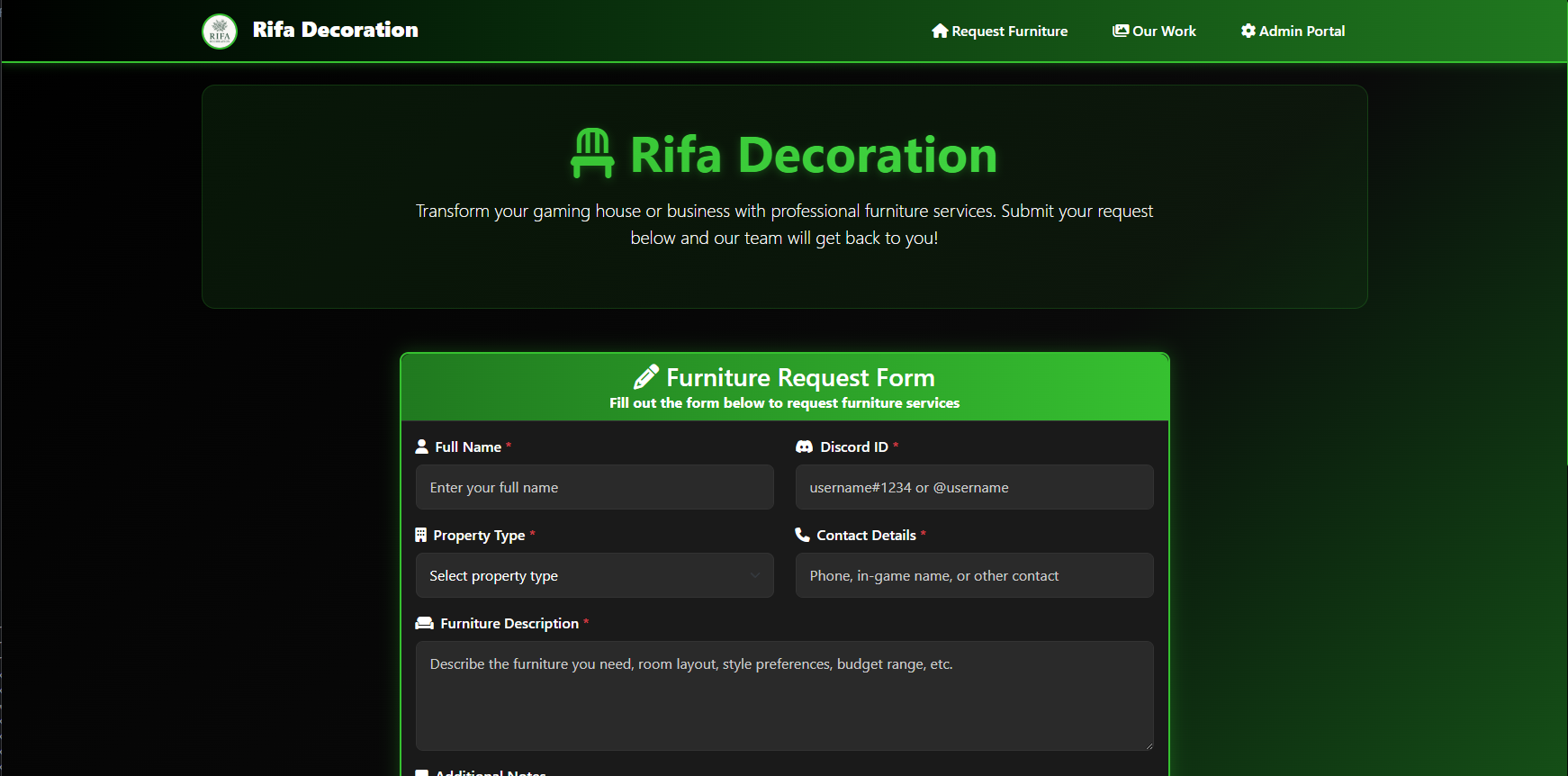Image resolution: width=1568 pixels, height=776 pixels.
Task: Click the Rifa Decoration brand name
Action: (x=336, y=30)
